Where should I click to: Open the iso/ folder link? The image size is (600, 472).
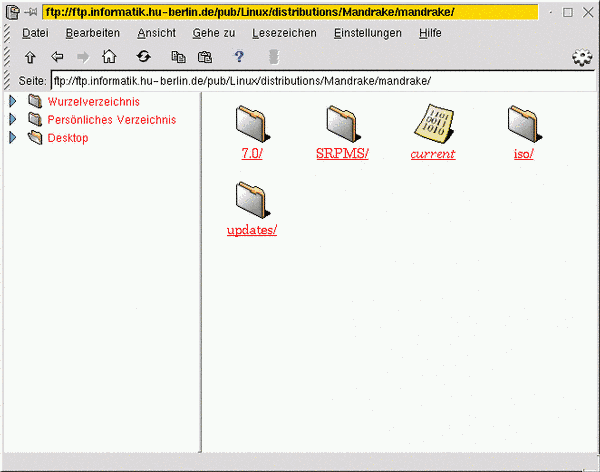[523, 154]
